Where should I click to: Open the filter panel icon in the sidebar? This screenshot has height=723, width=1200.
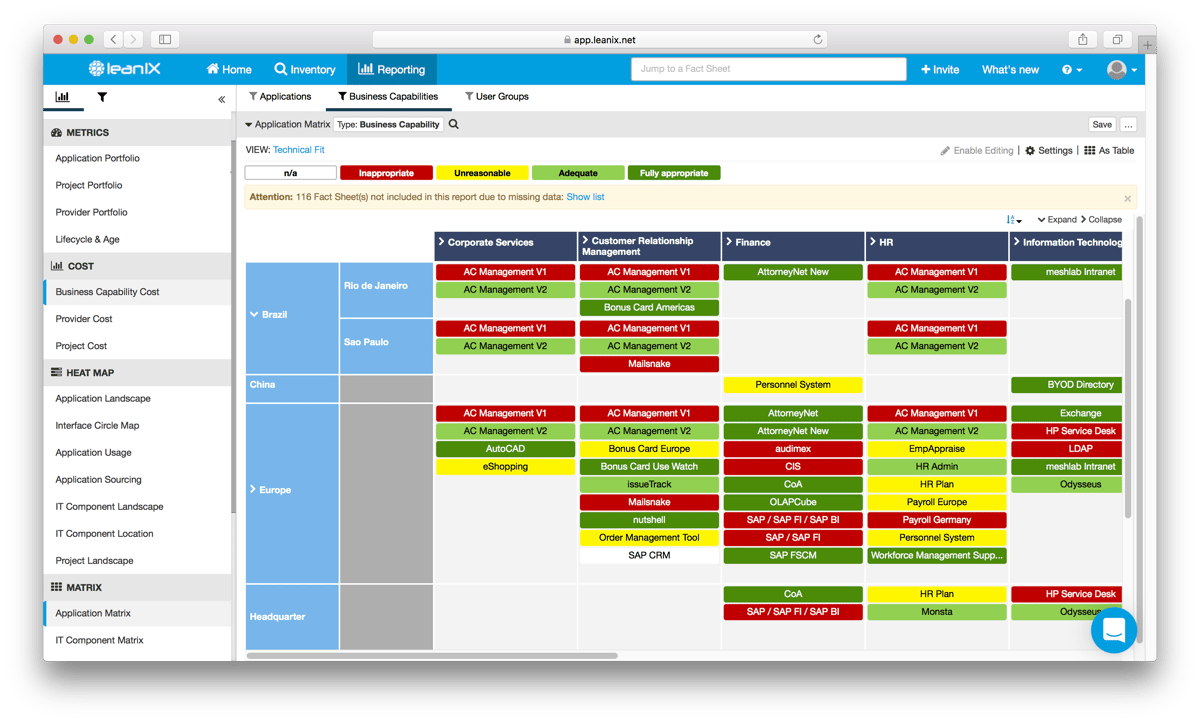click(101, 96)
